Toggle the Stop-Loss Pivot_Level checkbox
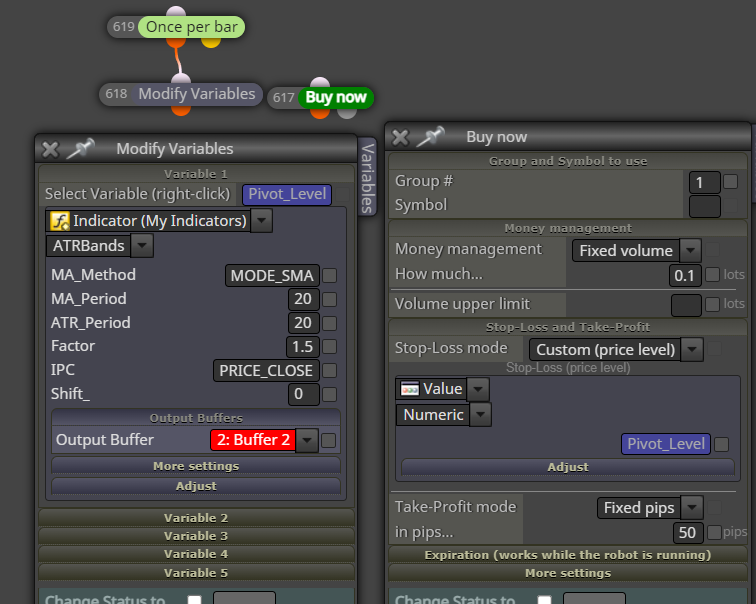The width and height of the screenshot is (756, 604). tap(721, 444)
